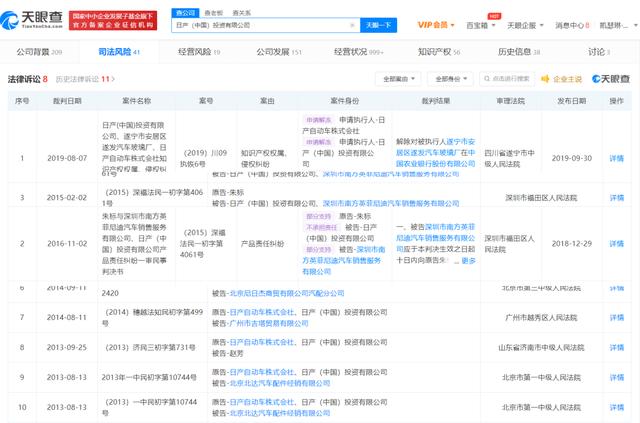The height and width of the screenshot is (423, 640).
Task: Click the magnifier icon in the table search box
Action: (487, 79)
